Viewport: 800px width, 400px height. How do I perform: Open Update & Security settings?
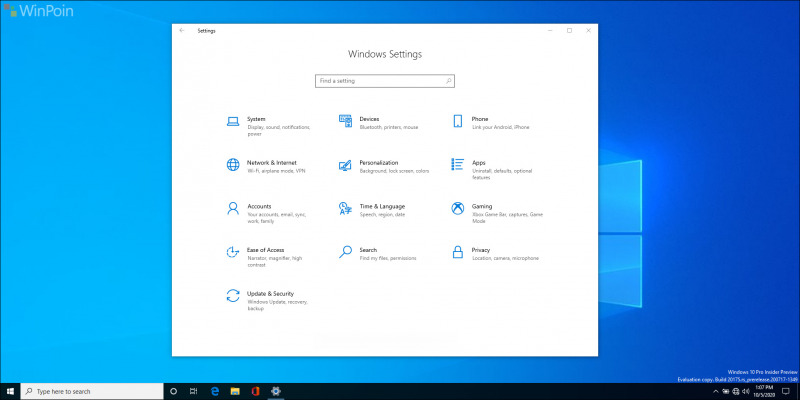(269, 301)
